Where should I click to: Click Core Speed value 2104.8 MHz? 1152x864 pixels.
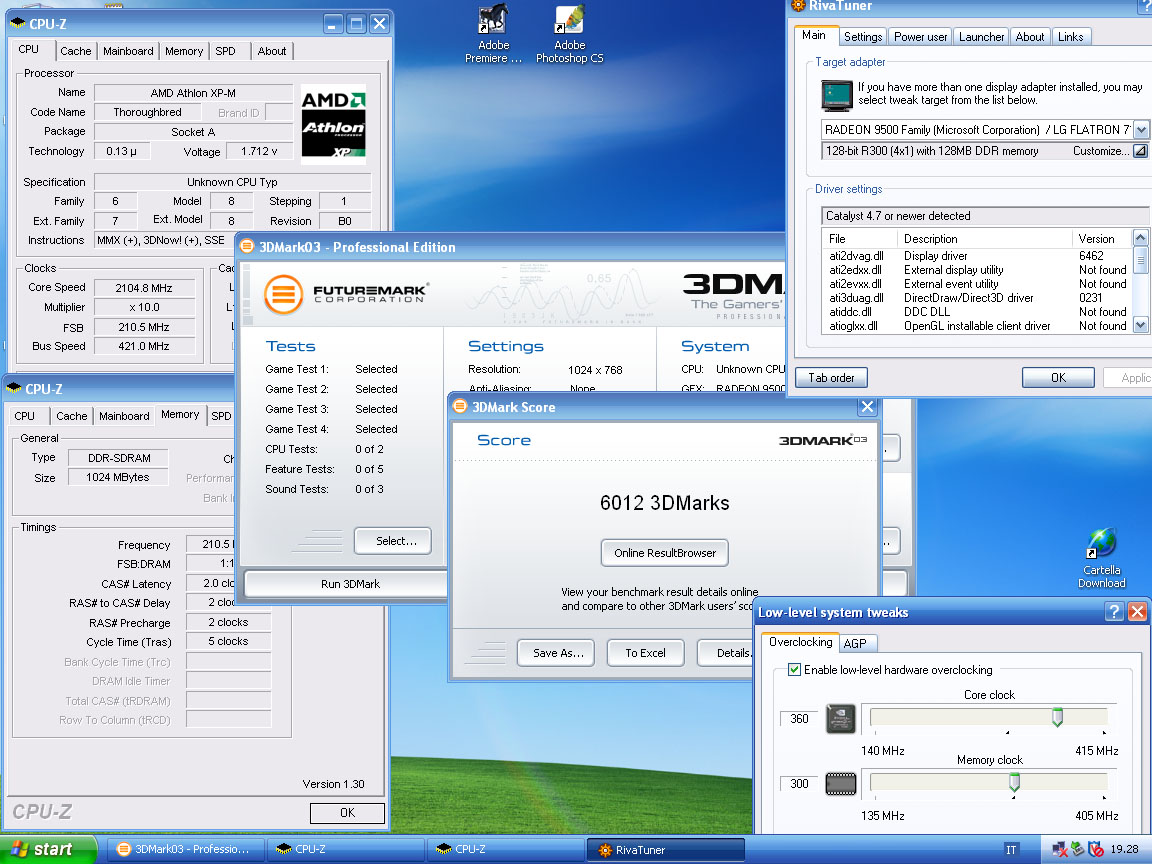point(144,288)
